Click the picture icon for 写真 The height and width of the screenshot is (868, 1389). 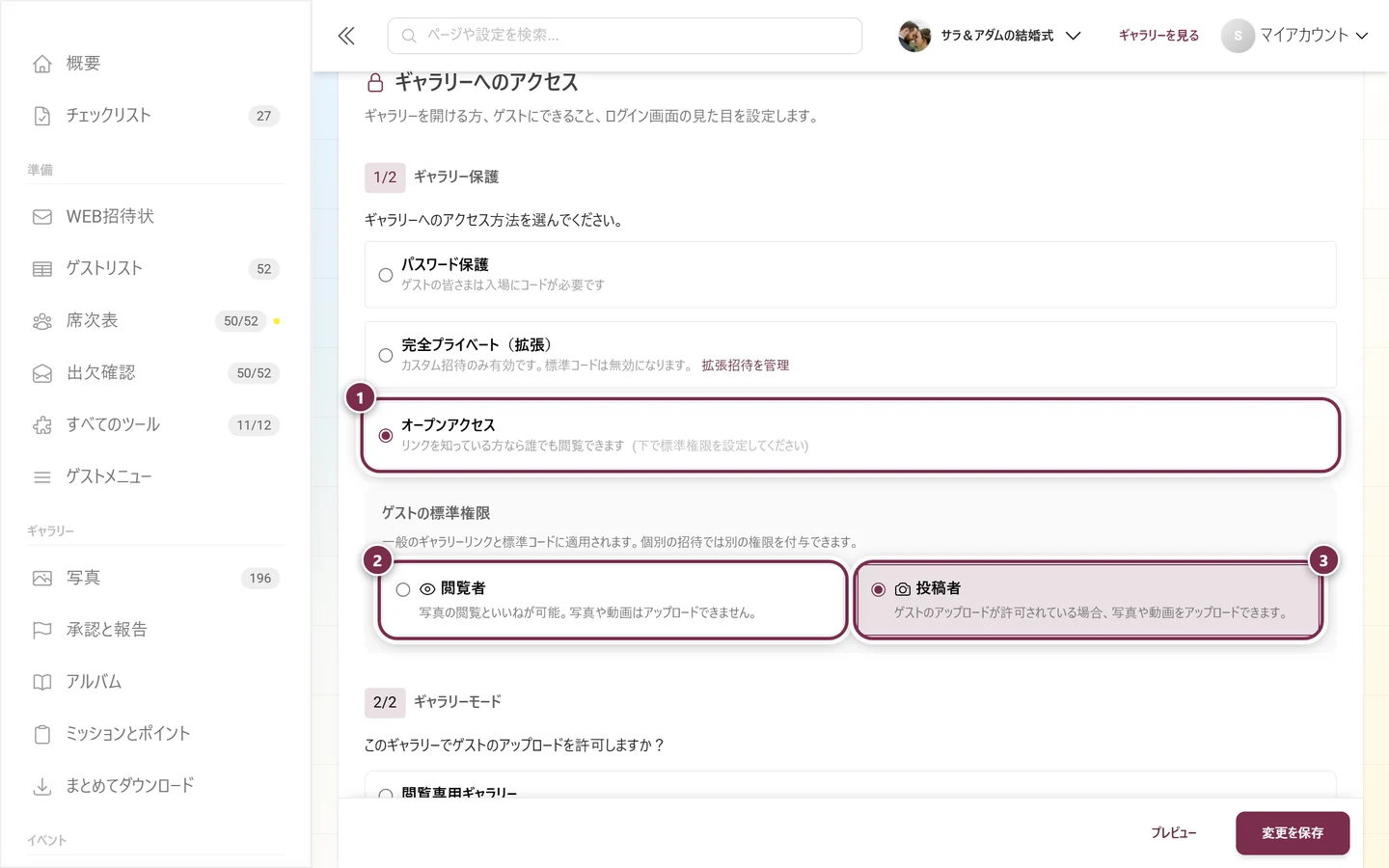click(x=42, y=579)
